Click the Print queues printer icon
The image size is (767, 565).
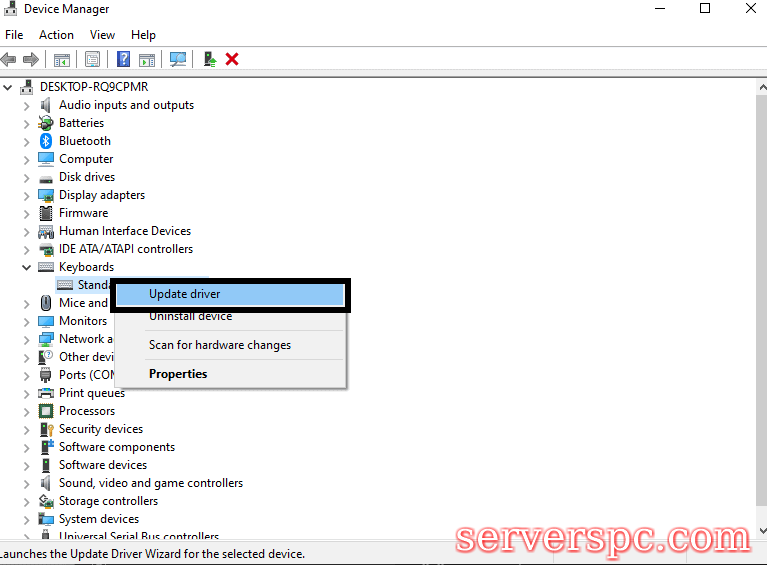46,393
